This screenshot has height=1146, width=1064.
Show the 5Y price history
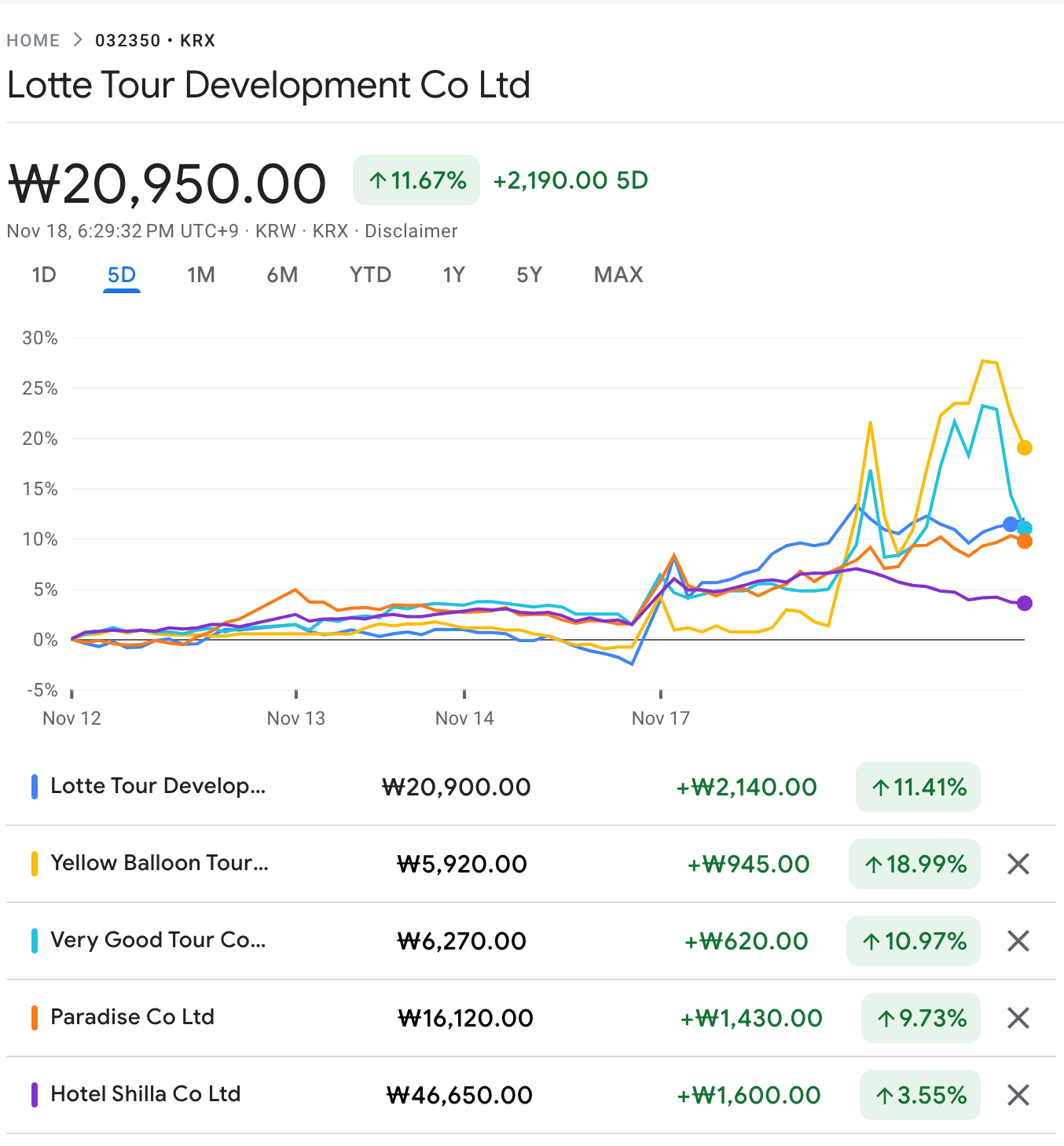click(529, 275)
